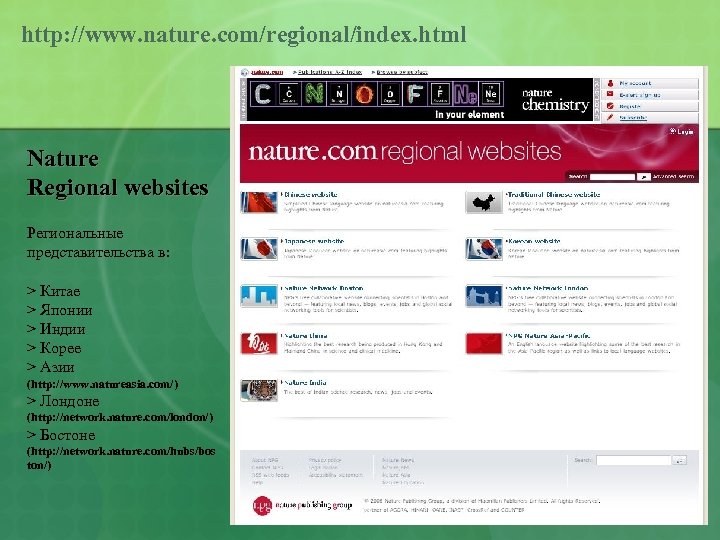
Task: Click the About NPG footer link
Action: click(265, 460)
